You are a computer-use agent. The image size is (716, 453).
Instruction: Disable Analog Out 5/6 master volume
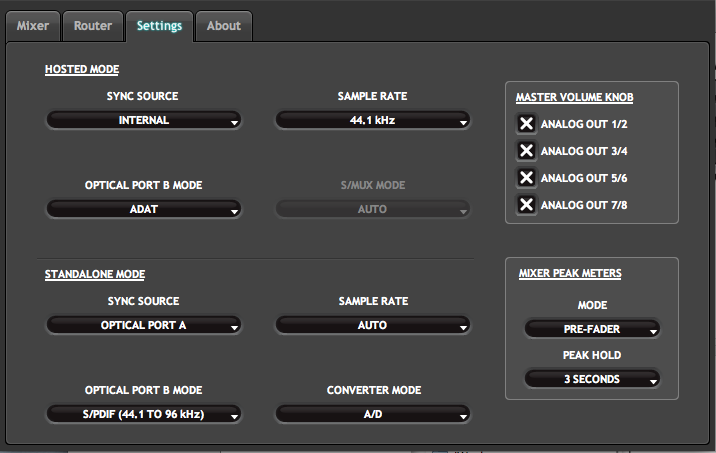click(525, 178)
